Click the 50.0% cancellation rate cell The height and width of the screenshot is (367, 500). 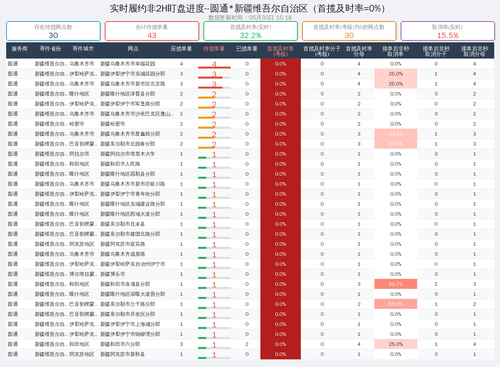[x=396, y=304]
